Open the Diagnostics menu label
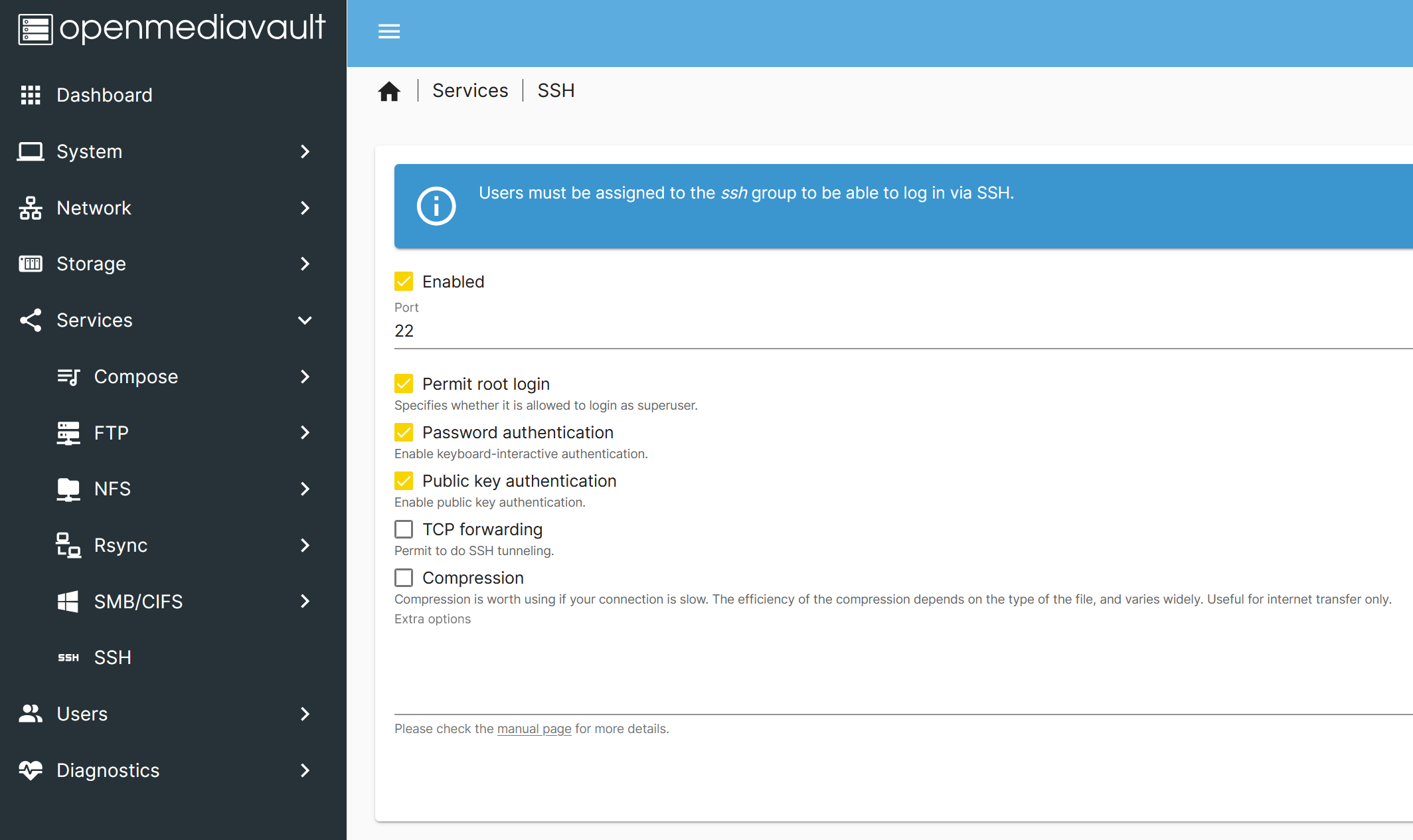This screenshot has height=840, width=1413. coord(108,770)
